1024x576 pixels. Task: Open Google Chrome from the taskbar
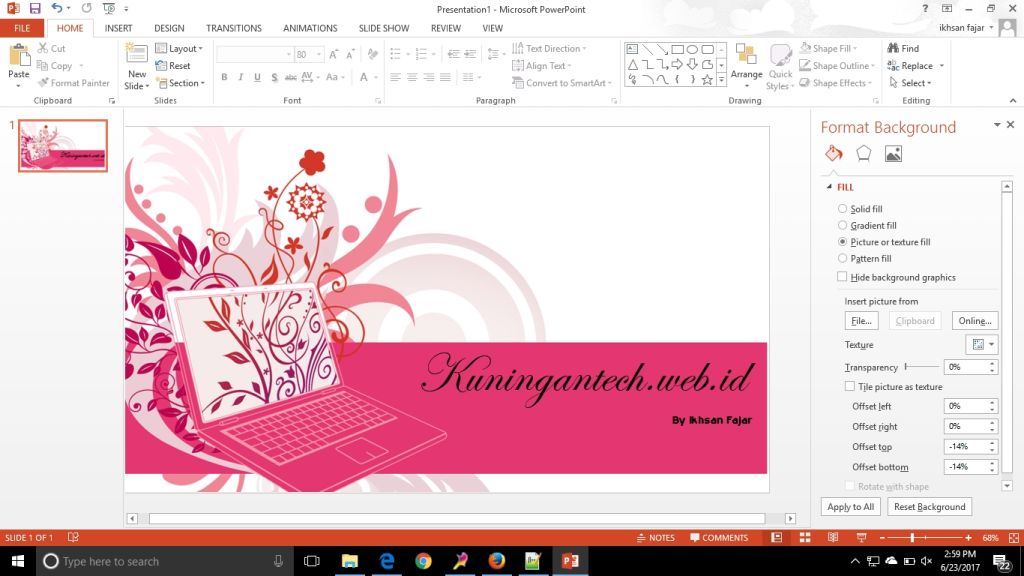[423, 561]
